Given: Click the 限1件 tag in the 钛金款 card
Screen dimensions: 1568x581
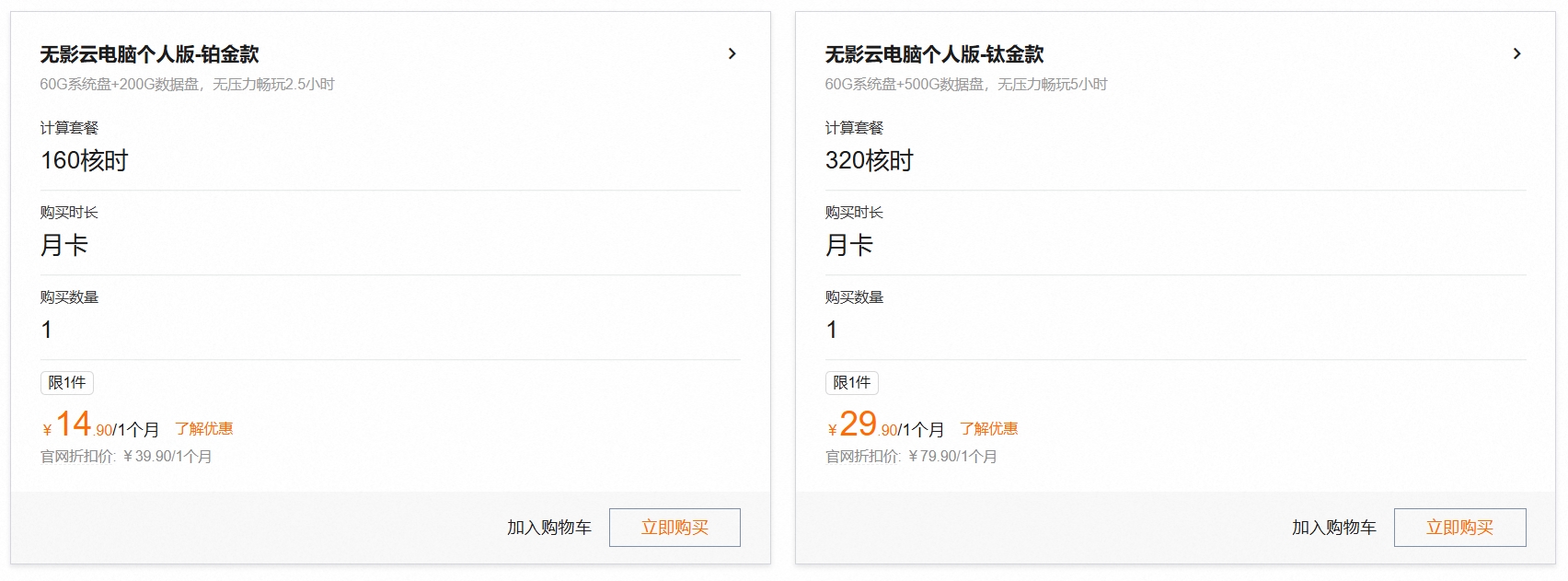Looking at the screenshot, I should pyautogui.click(x=852, y=383).
